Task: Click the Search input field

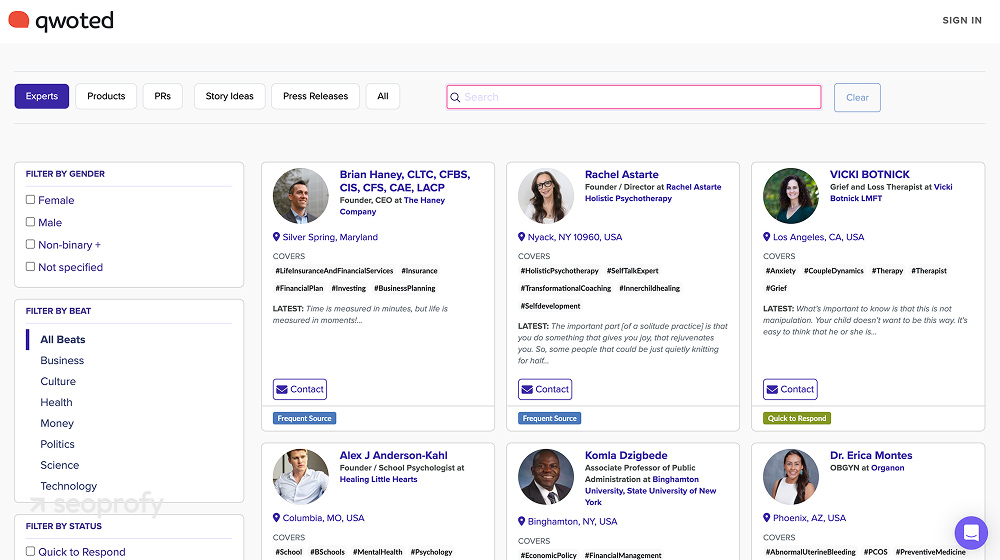Action: coord(634,97)
